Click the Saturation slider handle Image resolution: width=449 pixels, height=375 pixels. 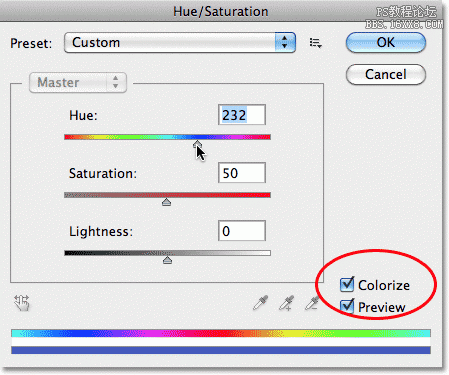[x=166, y=202]
